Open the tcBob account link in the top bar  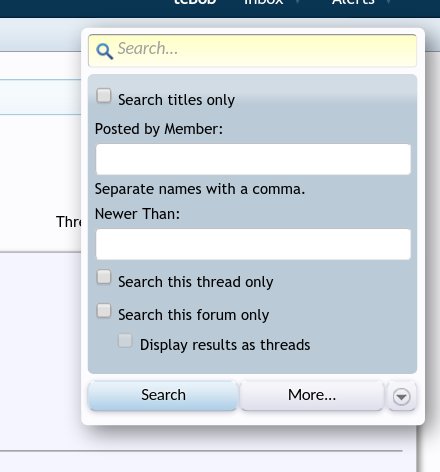195,3
